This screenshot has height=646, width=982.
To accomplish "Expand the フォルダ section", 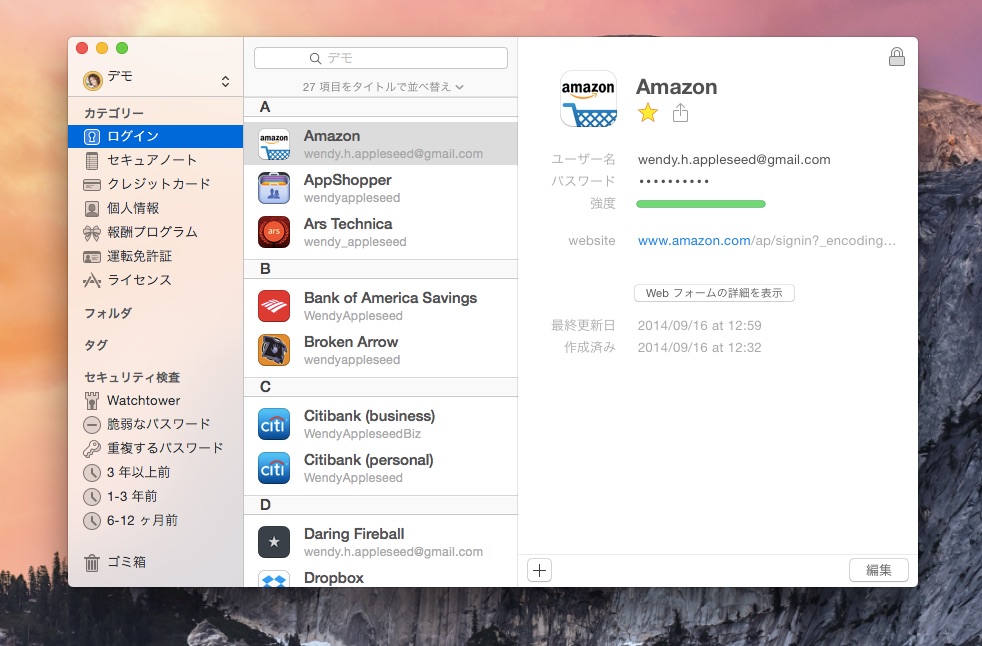I will (x=108, y=313).
